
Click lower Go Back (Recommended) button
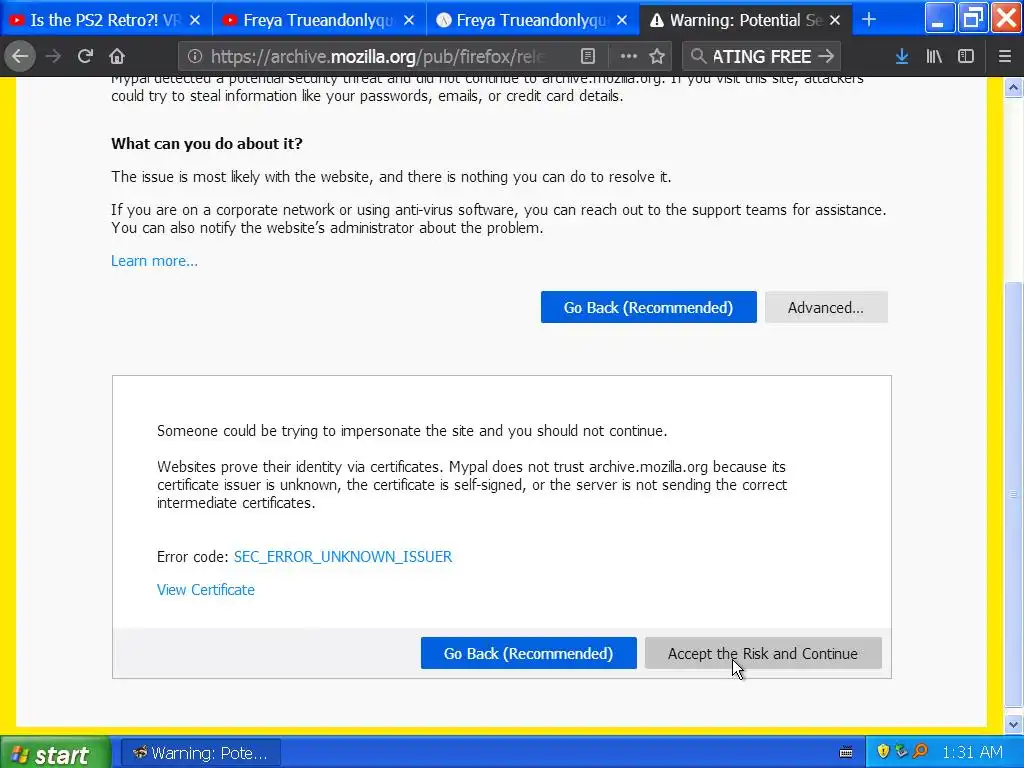point(528,653)
